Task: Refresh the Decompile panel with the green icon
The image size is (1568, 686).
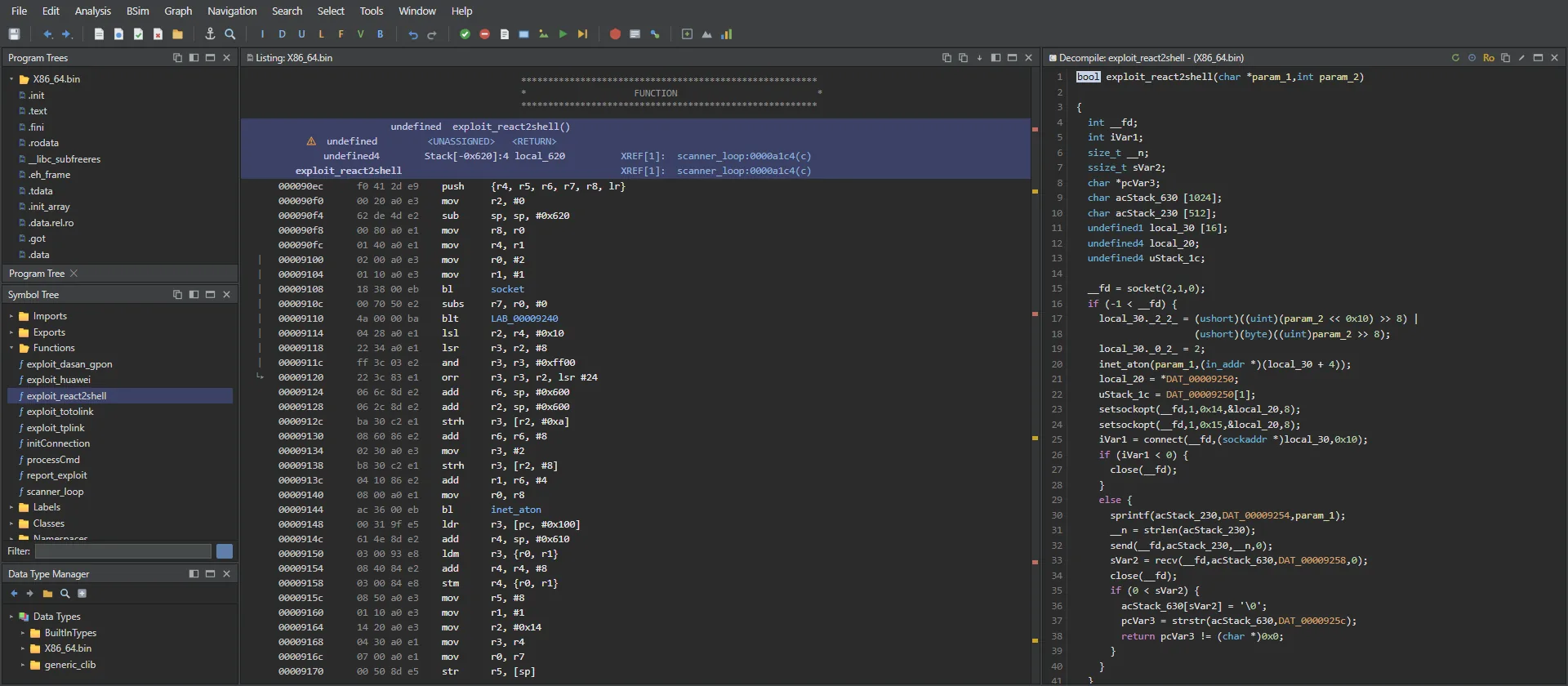Action: [x=1455, y=58]
